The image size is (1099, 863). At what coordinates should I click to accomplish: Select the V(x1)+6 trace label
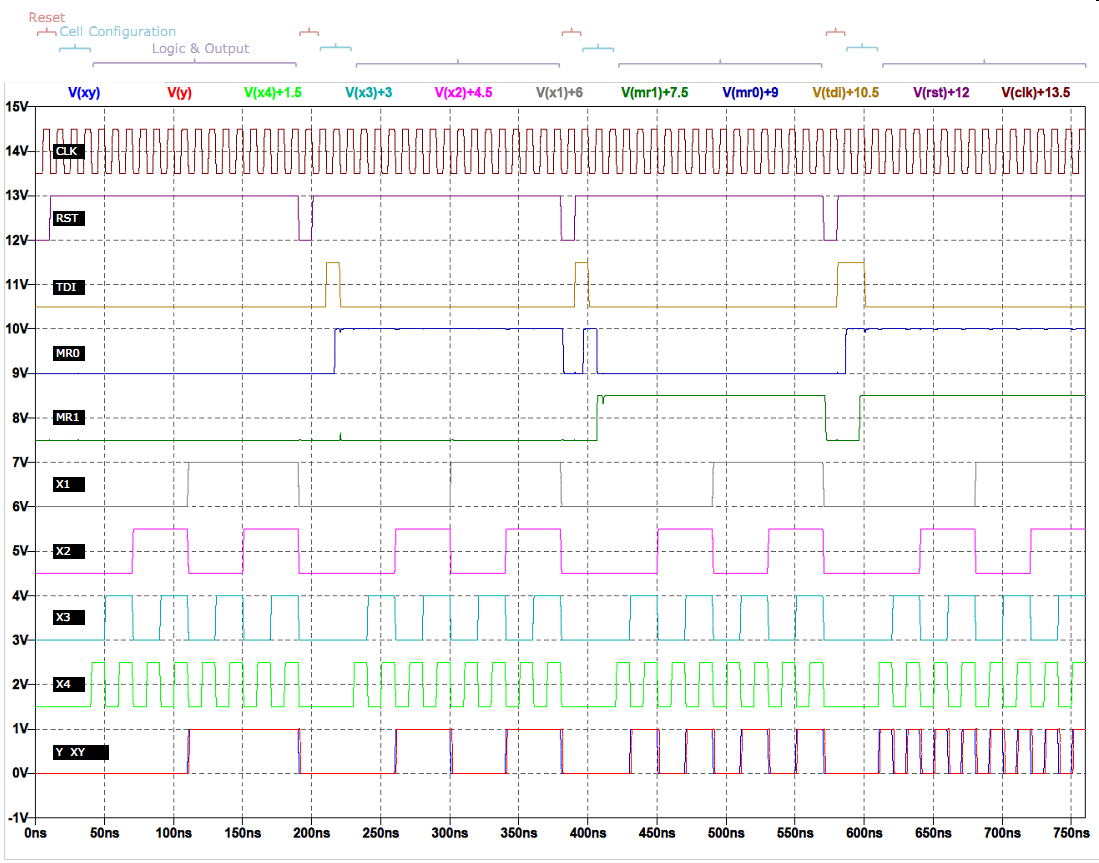click(559, 92)
